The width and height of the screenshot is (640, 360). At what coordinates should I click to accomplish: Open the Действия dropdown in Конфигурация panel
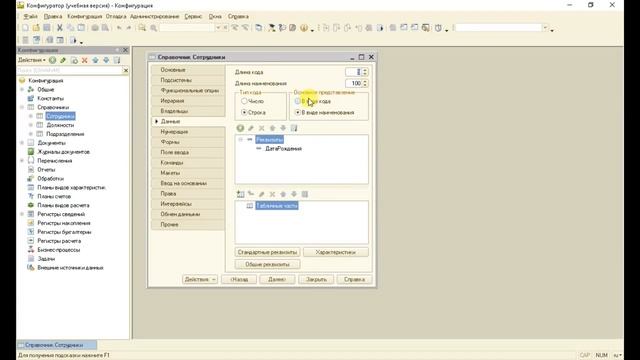point(31,60)
